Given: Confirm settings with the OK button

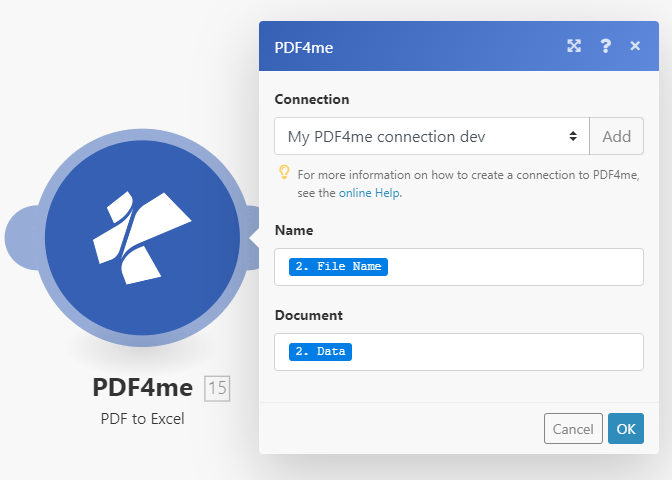Looking at the screenshot, I should click(x=626, y=429).
